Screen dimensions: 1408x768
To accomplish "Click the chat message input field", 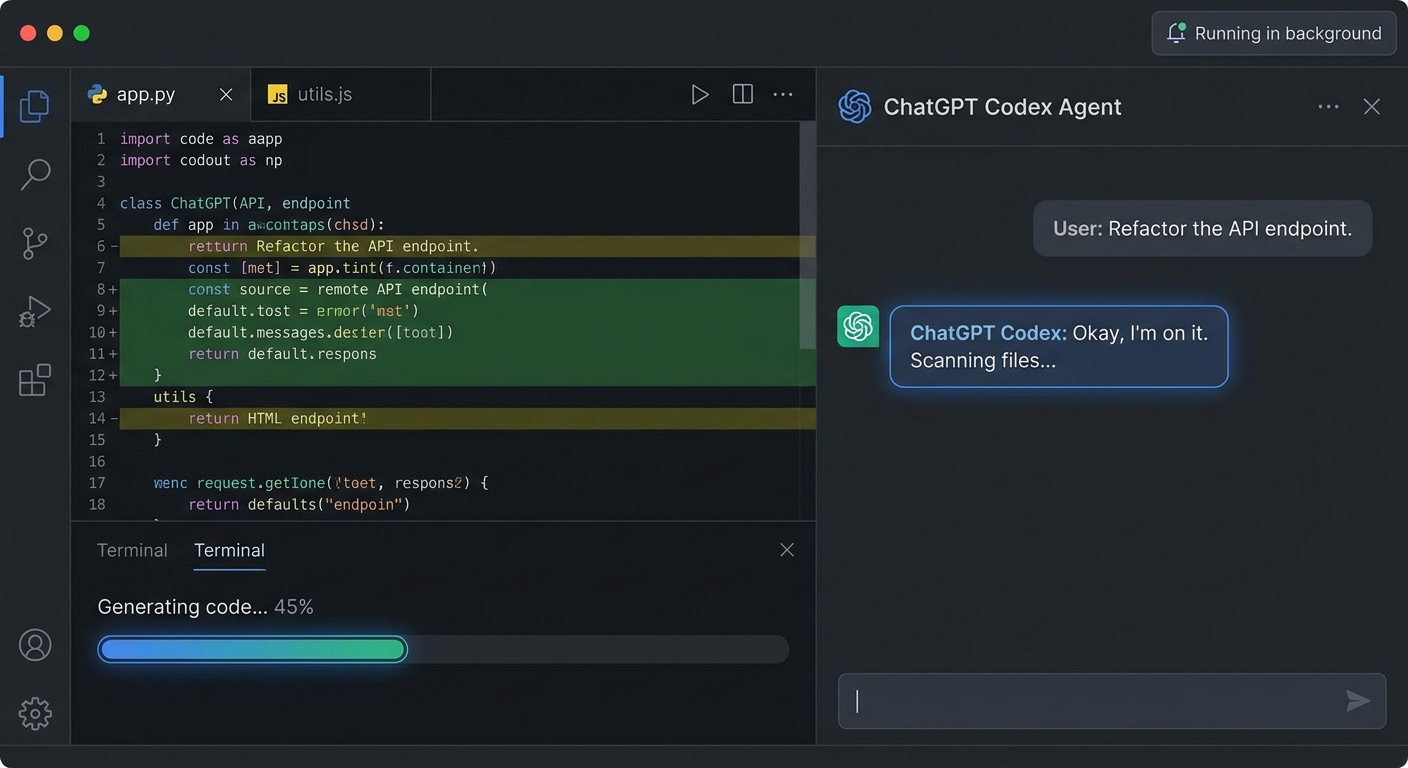I will coord(1112,701).
